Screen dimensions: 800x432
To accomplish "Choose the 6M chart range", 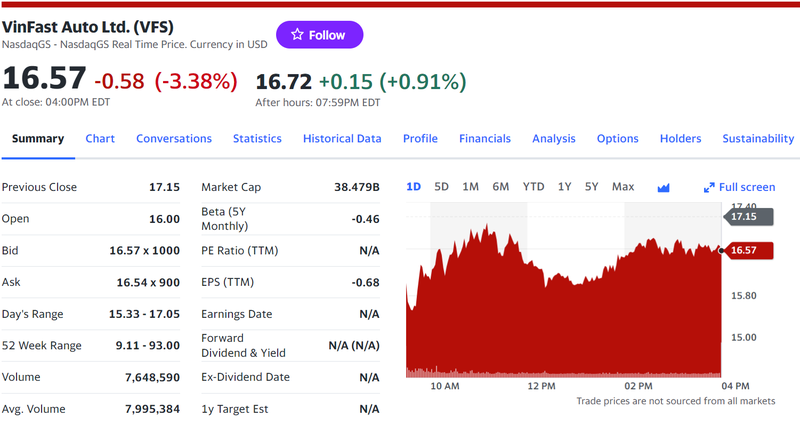I will point(501,187).
